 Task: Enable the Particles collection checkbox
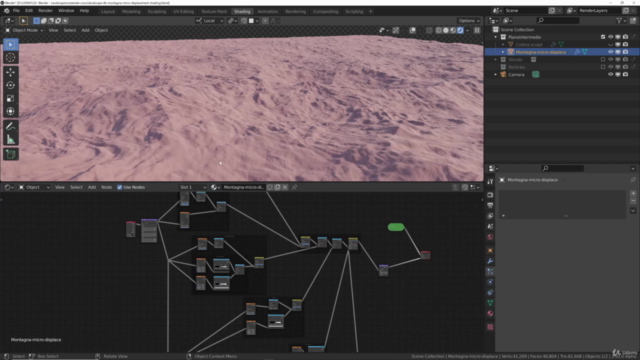pyautogui.click(x=603, y=67)
